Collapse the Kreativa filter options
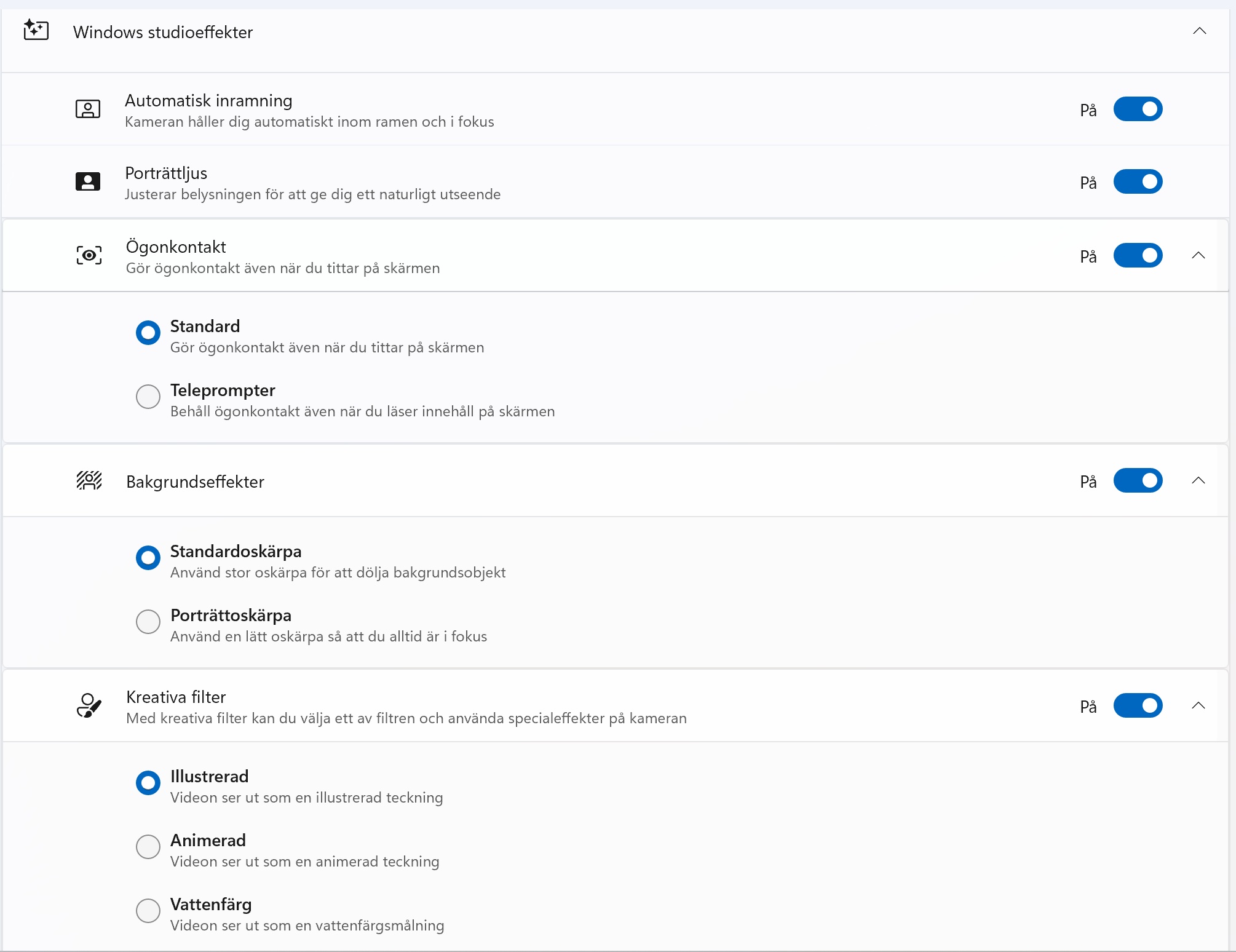The image size is (1236, 952). (1198, 705)
